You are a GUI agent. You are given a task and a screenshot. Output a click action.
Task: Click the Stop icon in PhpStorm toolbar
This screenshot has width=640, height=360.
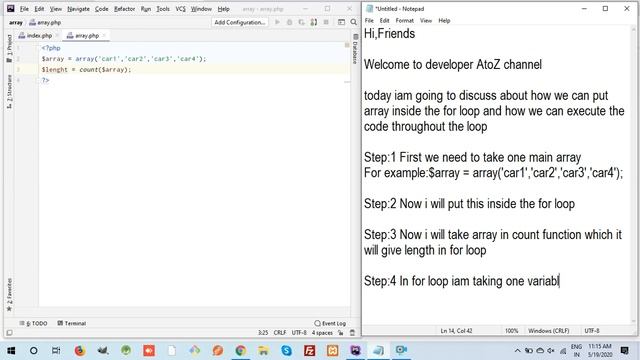326,22
